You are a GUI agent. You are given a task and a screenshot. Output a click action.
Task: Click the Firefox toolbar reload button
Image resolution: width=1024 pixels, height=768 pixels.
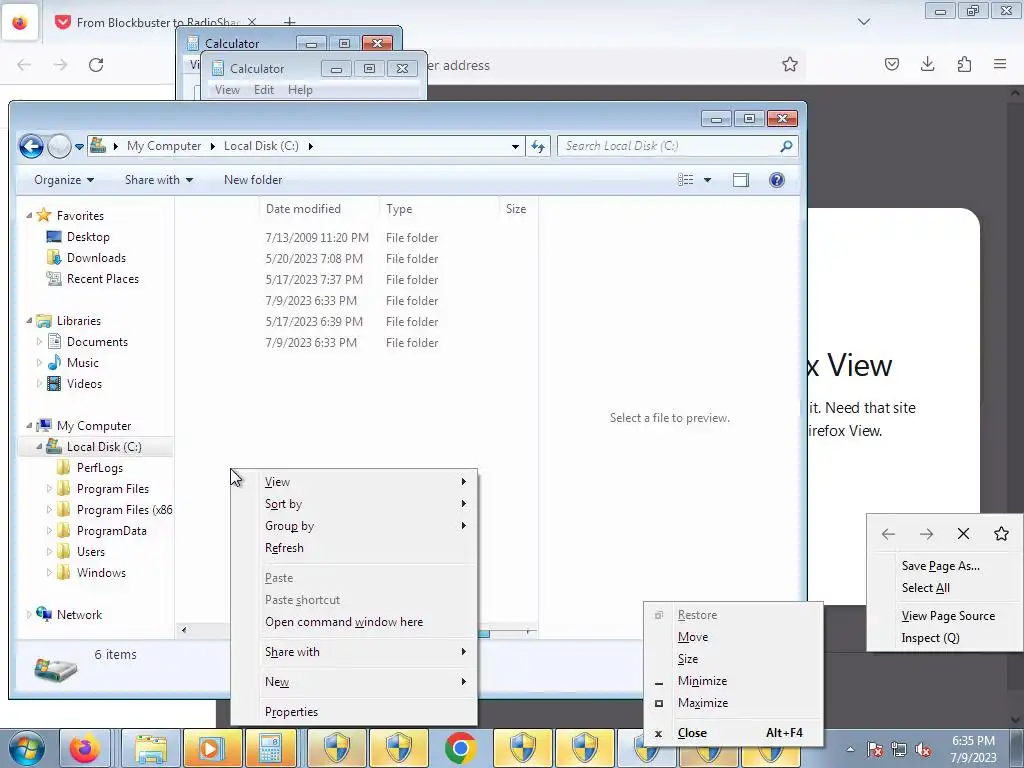coord(96,65)
